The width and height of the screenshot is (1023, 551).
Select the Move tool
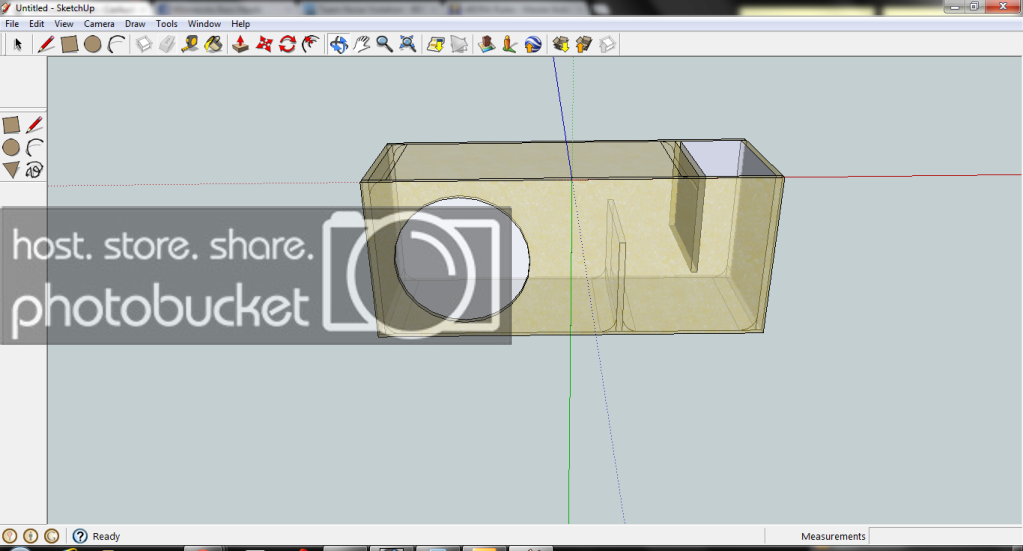click(264, 44)
